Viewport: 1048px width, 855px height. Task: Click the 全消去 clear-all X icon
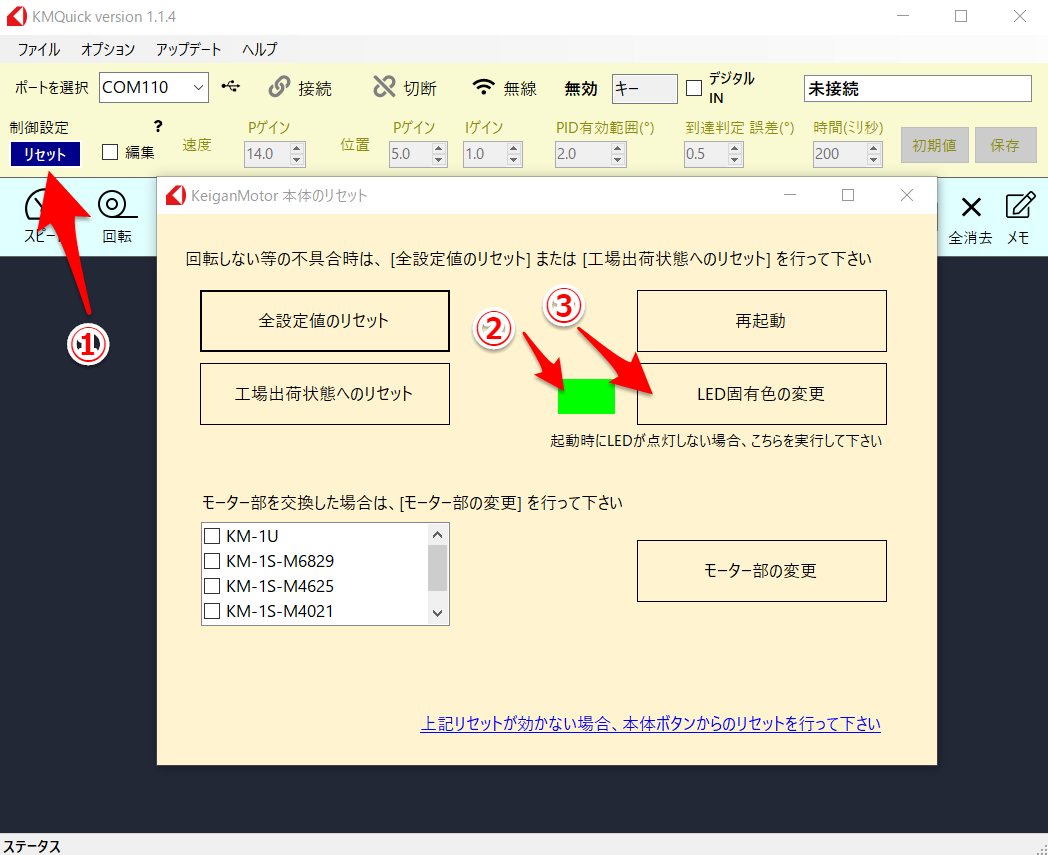coord(970,207)
